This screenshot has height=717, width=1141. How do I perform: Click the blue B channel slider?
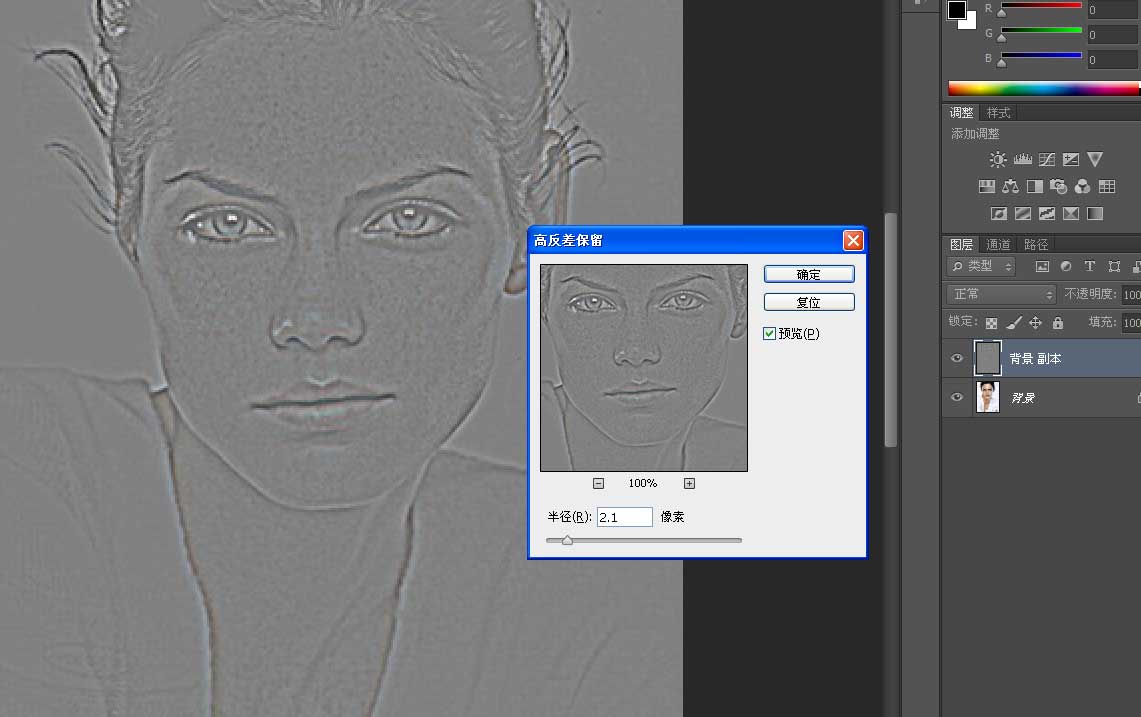[1041, 55]
